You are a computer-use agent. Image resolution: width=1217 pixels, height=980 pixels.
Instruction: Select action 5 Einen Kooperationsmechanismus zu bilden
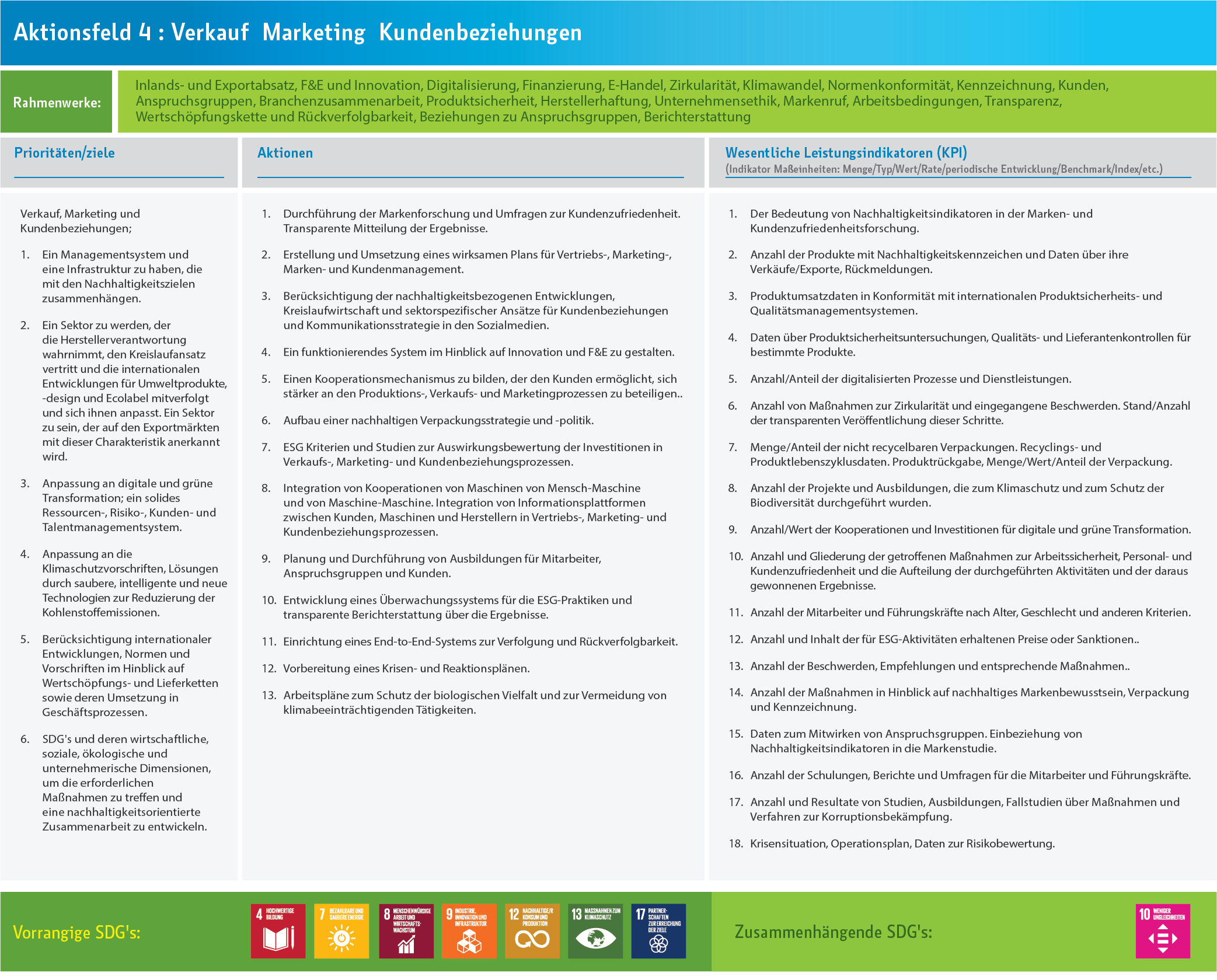click(x=472, y=386)
